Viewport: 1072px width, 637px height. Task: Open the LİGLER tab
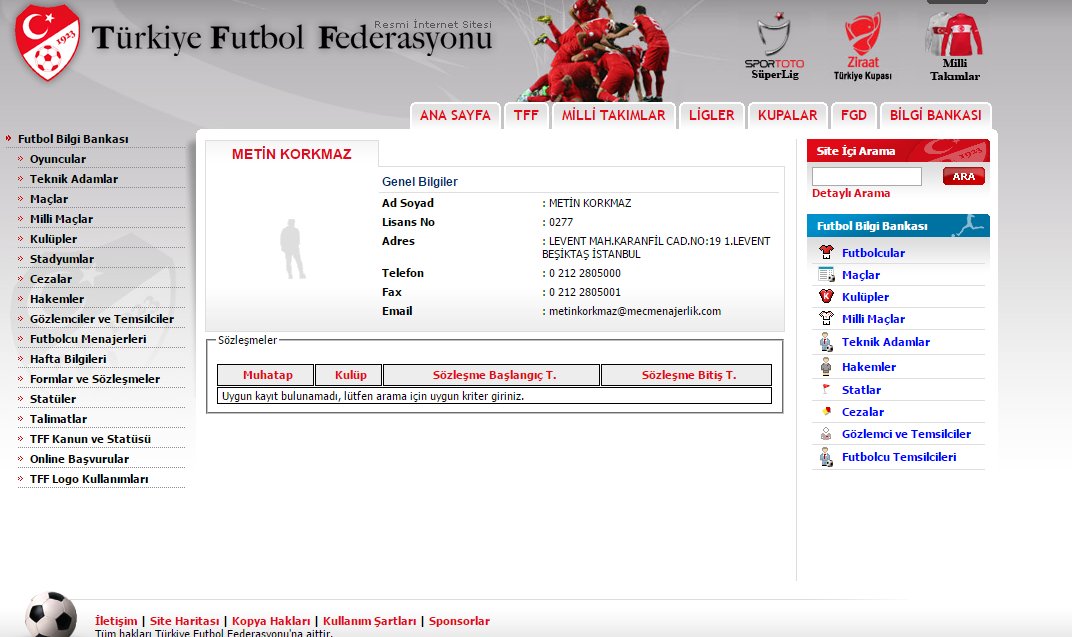711,116
